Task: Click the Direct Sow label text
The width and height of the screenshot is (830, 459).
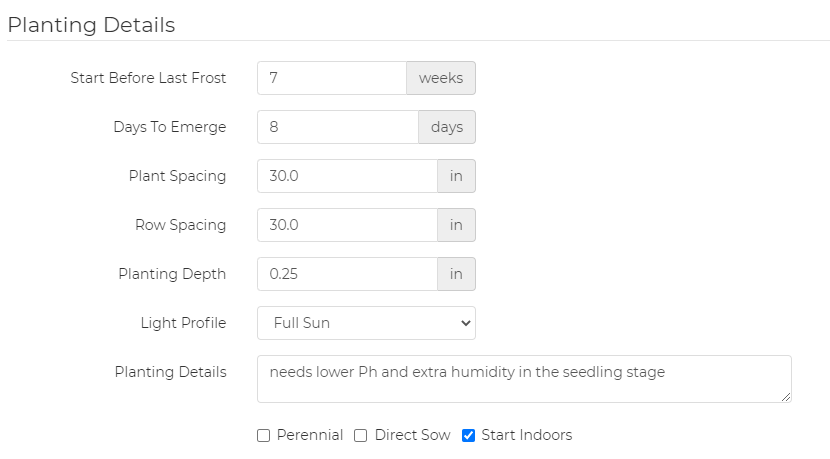Action: point(412,435)
